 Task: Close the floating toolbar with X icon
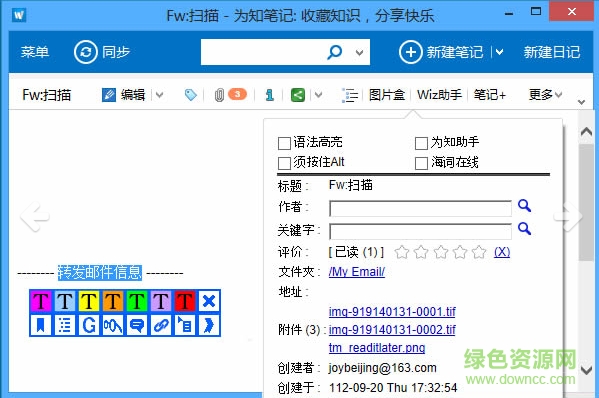click(209, 301)
